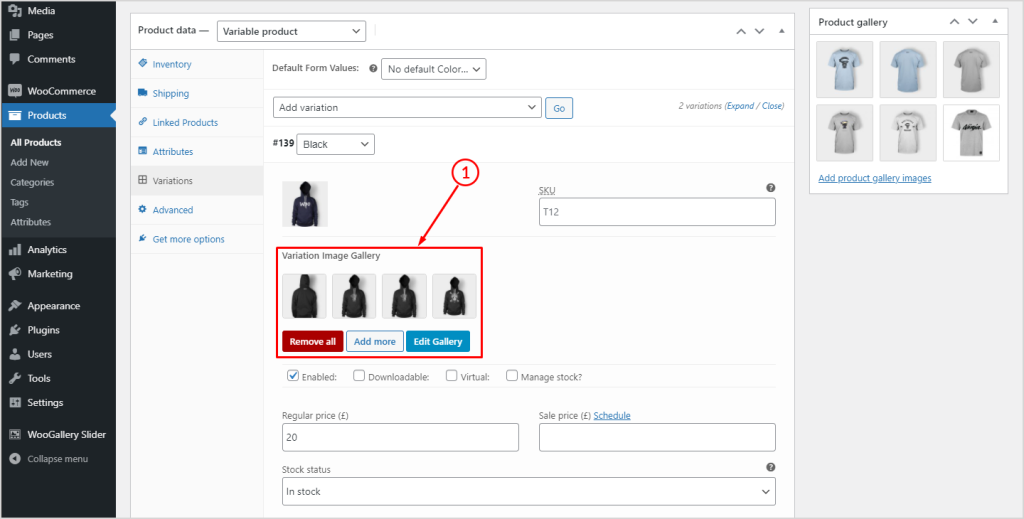Click the Get more options plug icon
The height and width of the screenshot is (519, 1024).
point(142,239)
